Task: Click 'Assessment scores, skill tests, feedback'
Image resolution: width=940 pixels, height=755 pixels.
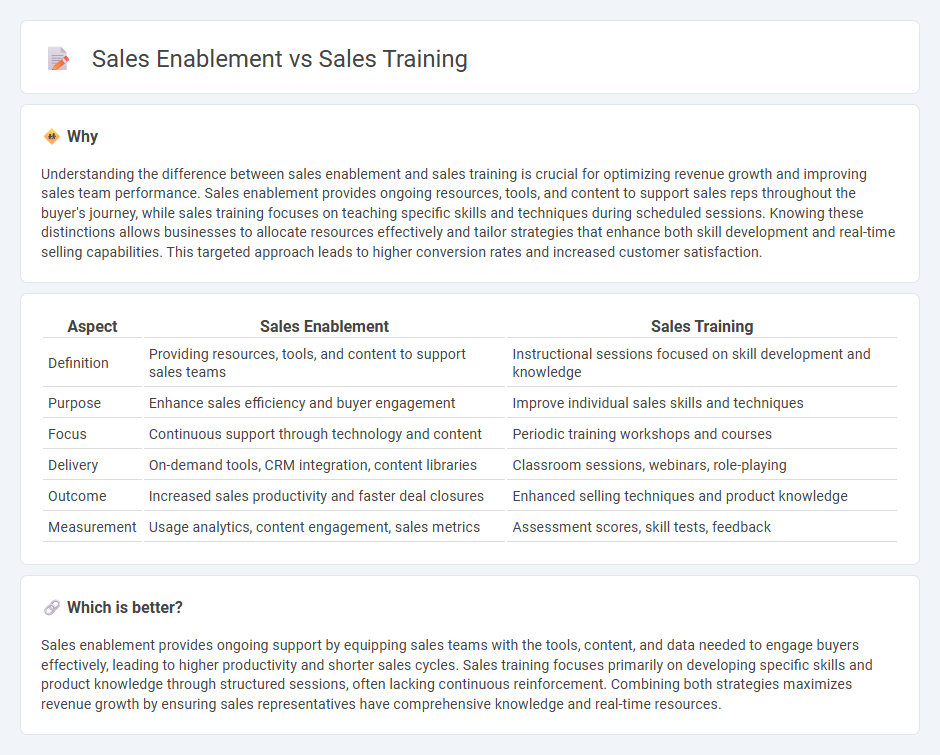Action: point(641,527)
